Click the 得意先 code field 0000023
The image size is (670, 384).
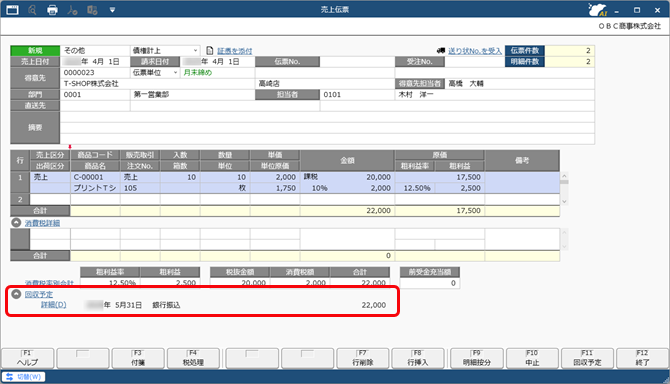click(95, 73)
